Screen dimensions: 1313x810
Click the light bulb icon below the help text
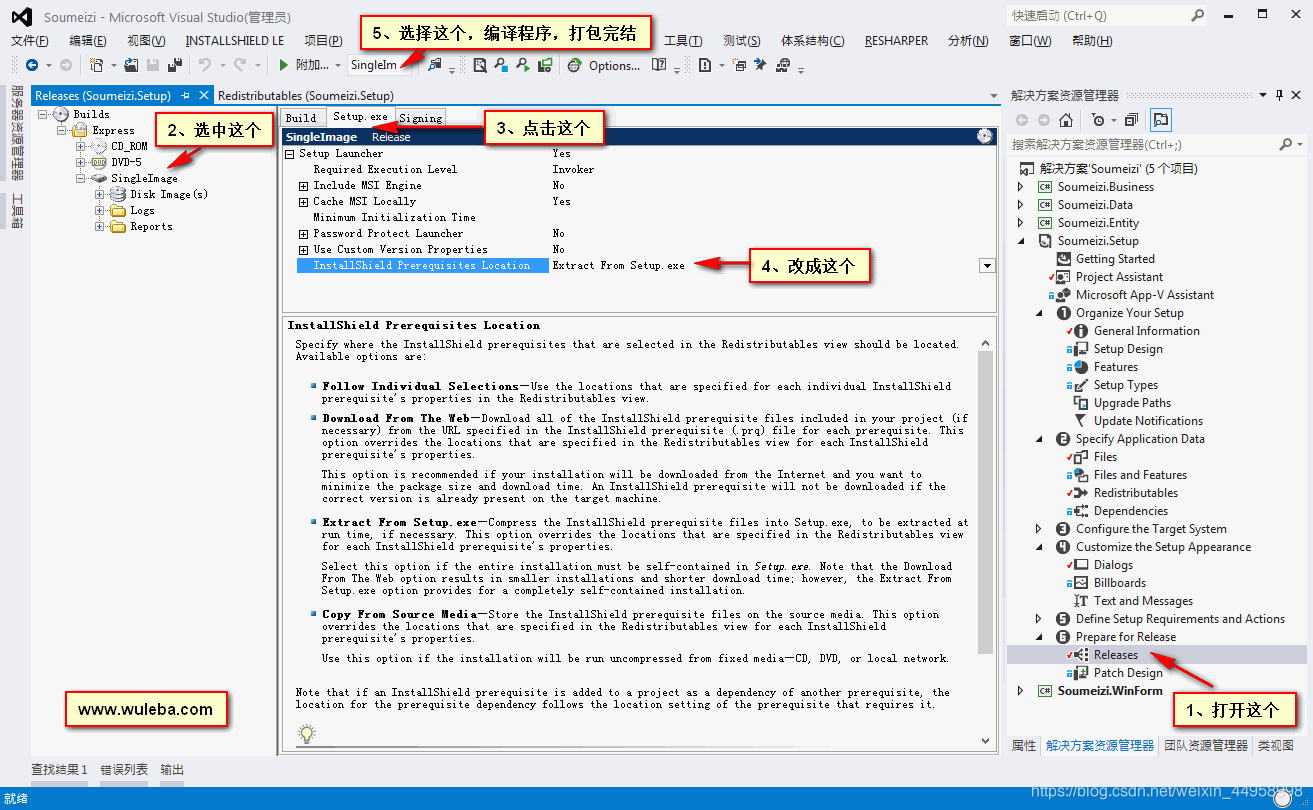307,733
